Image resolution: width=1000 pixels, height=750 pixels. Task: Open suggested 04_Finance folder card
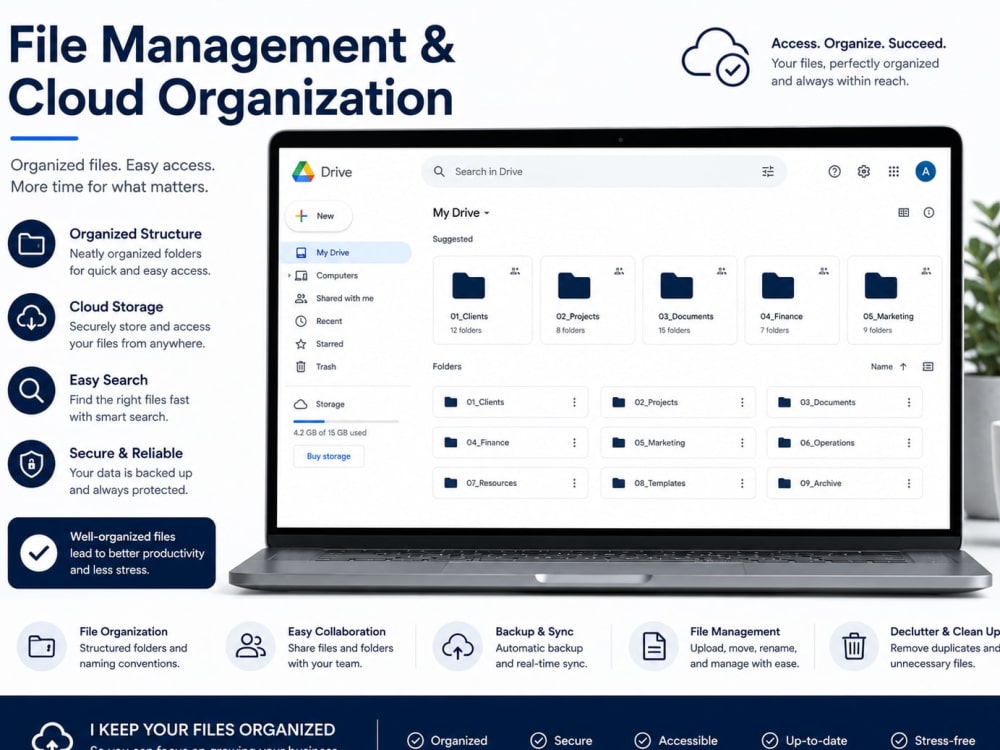[x=791, y=300]
